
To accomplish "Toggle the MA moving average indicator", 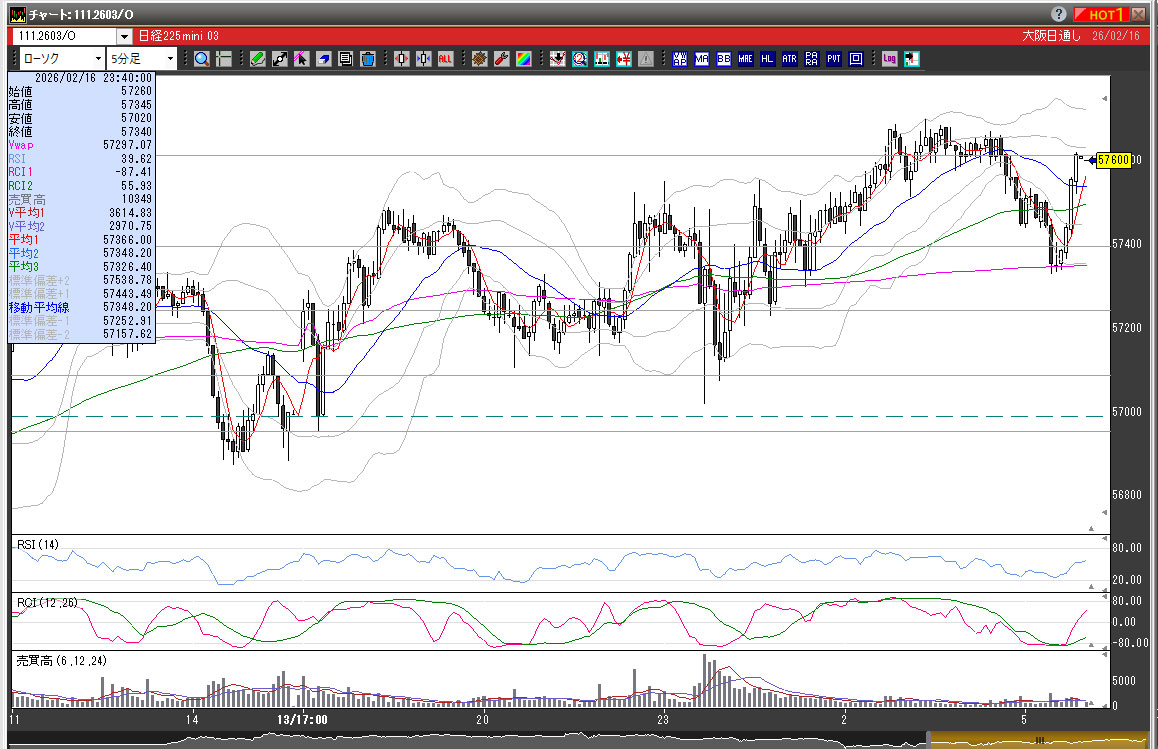I will 702,59.
